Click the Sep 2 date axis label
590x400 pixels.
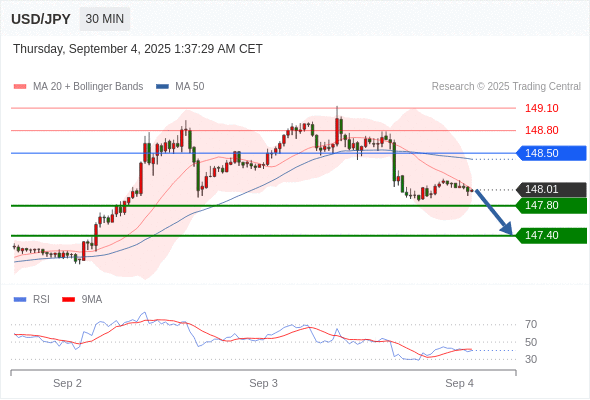[67, 383]
